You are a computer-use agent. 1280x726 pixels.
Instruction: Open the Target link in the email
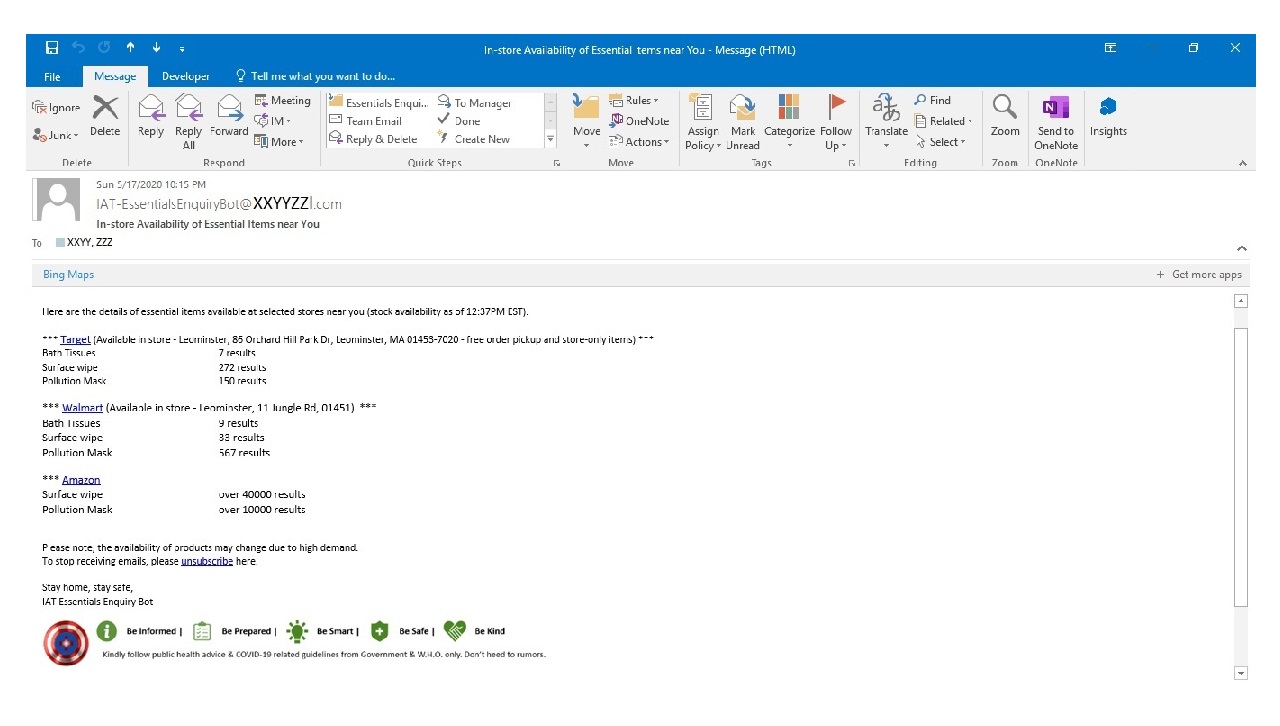coord(75,340)
